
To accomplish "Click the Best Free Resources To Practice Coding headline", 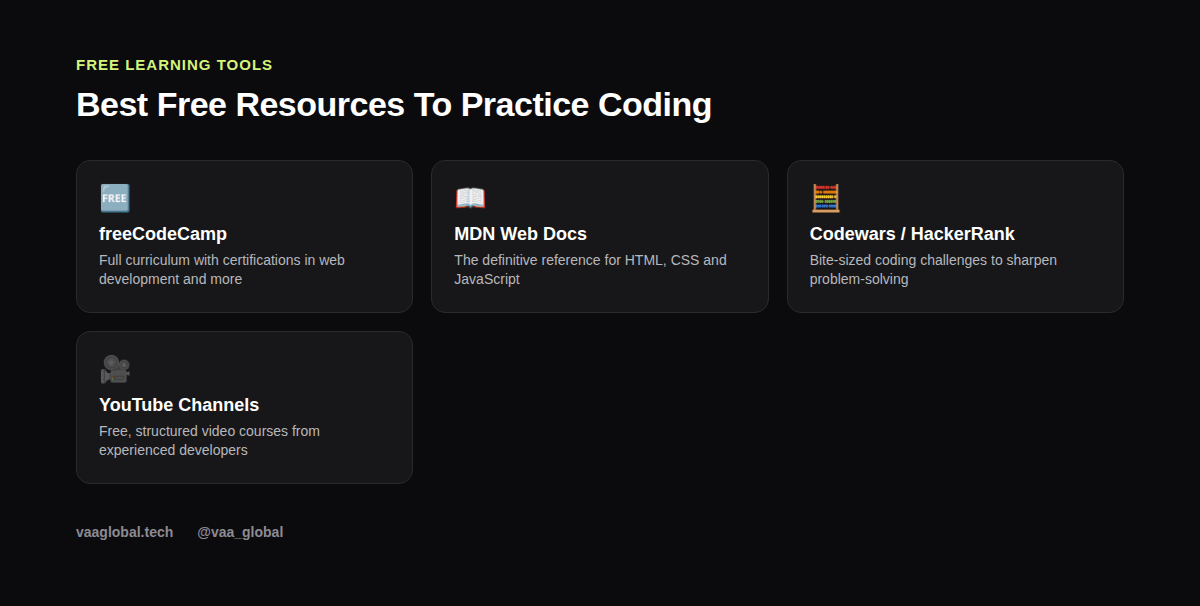I will 394,105.
